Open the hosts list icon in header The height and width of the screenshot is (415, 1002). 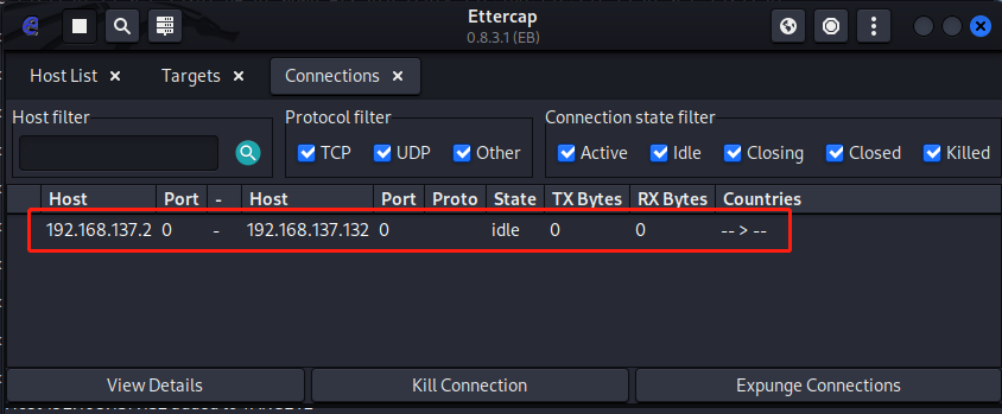click(164, 27)
